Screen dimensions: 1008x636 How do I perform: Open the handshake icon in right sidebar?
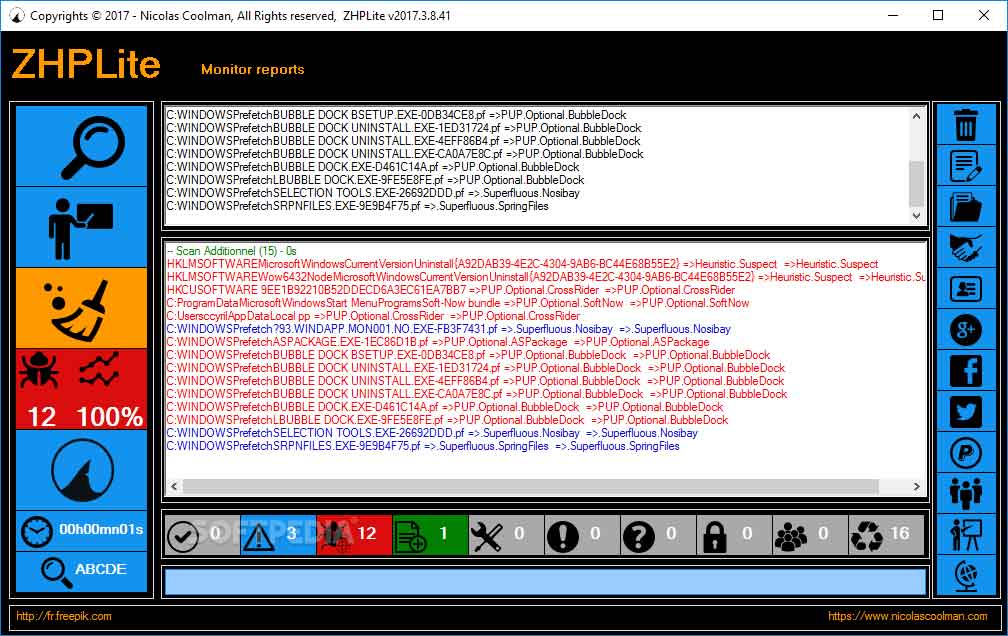click(x=965, y=248)
